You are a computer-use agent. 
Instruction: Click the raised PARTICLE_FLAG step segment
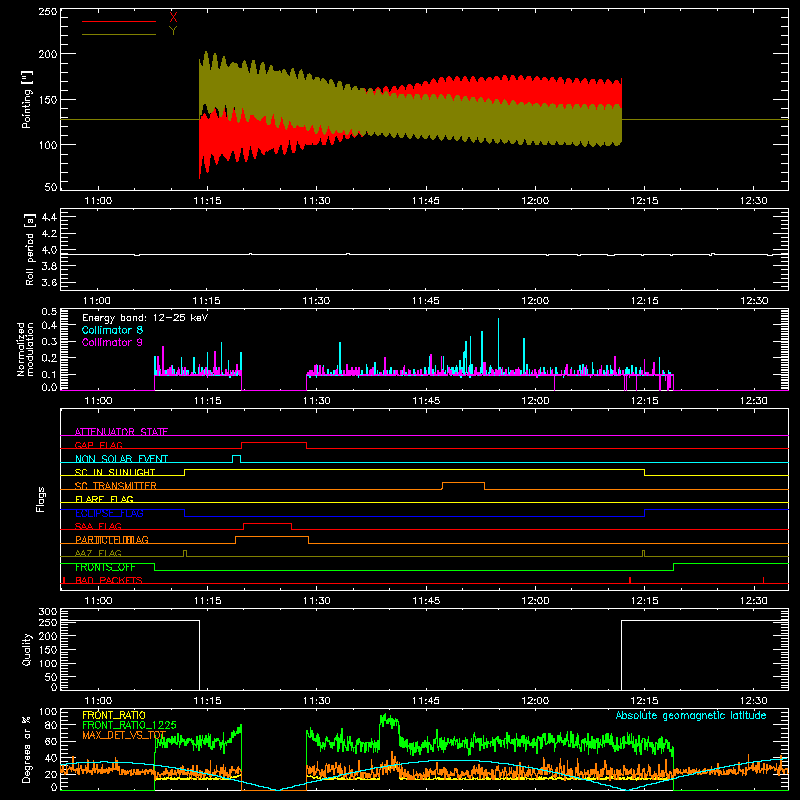[x=272, y=537]
